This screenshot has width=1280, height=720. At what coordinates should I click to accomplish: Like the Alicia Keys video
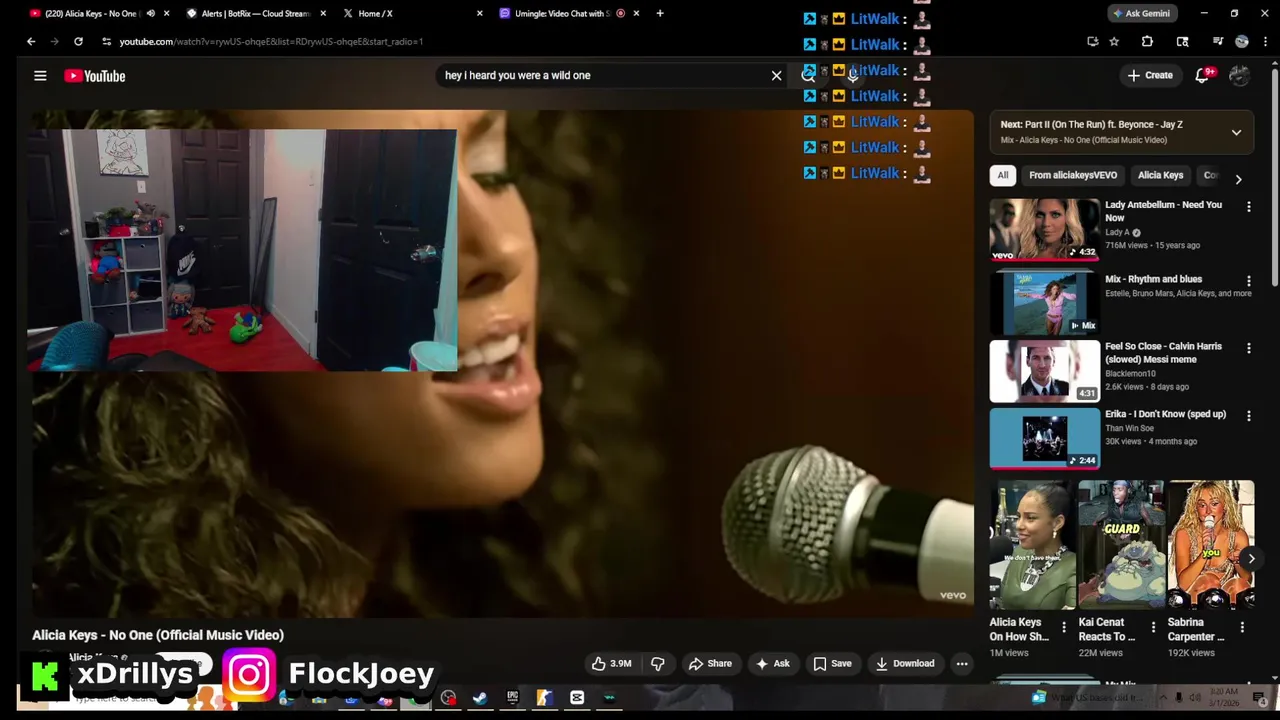[611, 663]
